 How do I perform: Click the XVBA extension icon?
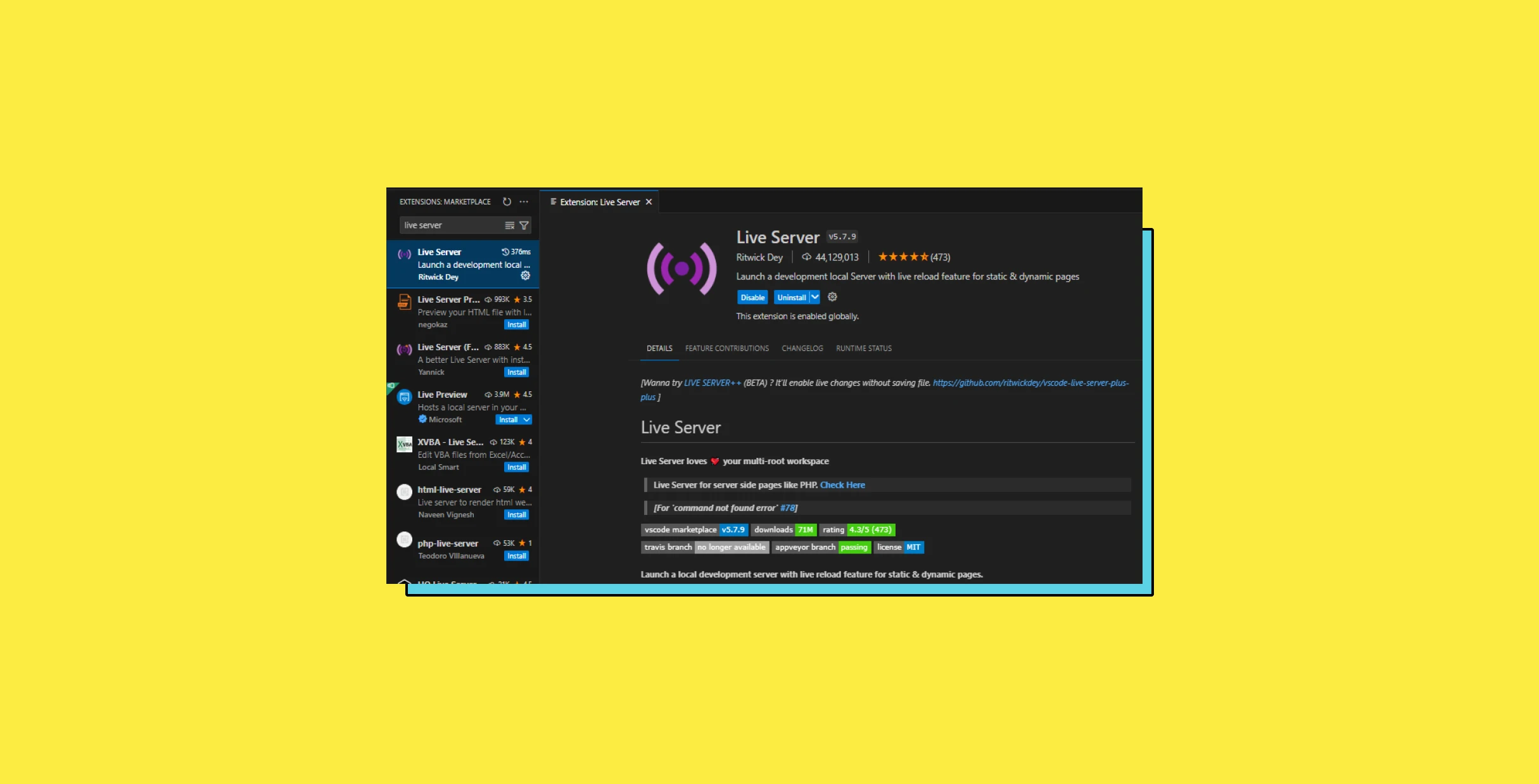[x=404, y=445]
